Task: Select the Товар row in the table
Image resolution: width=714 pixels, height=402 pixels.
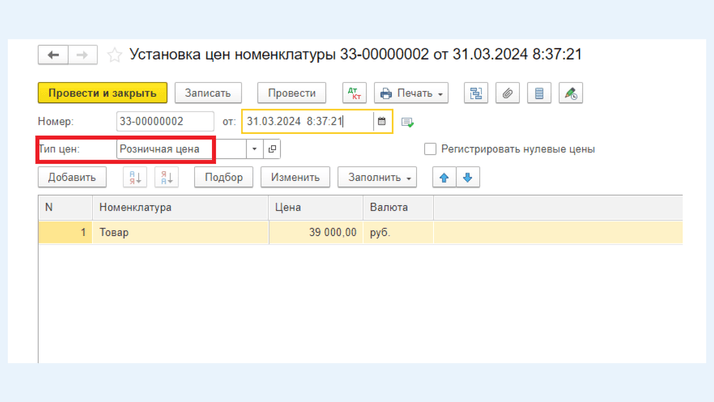Action: (x=180, y=233)
